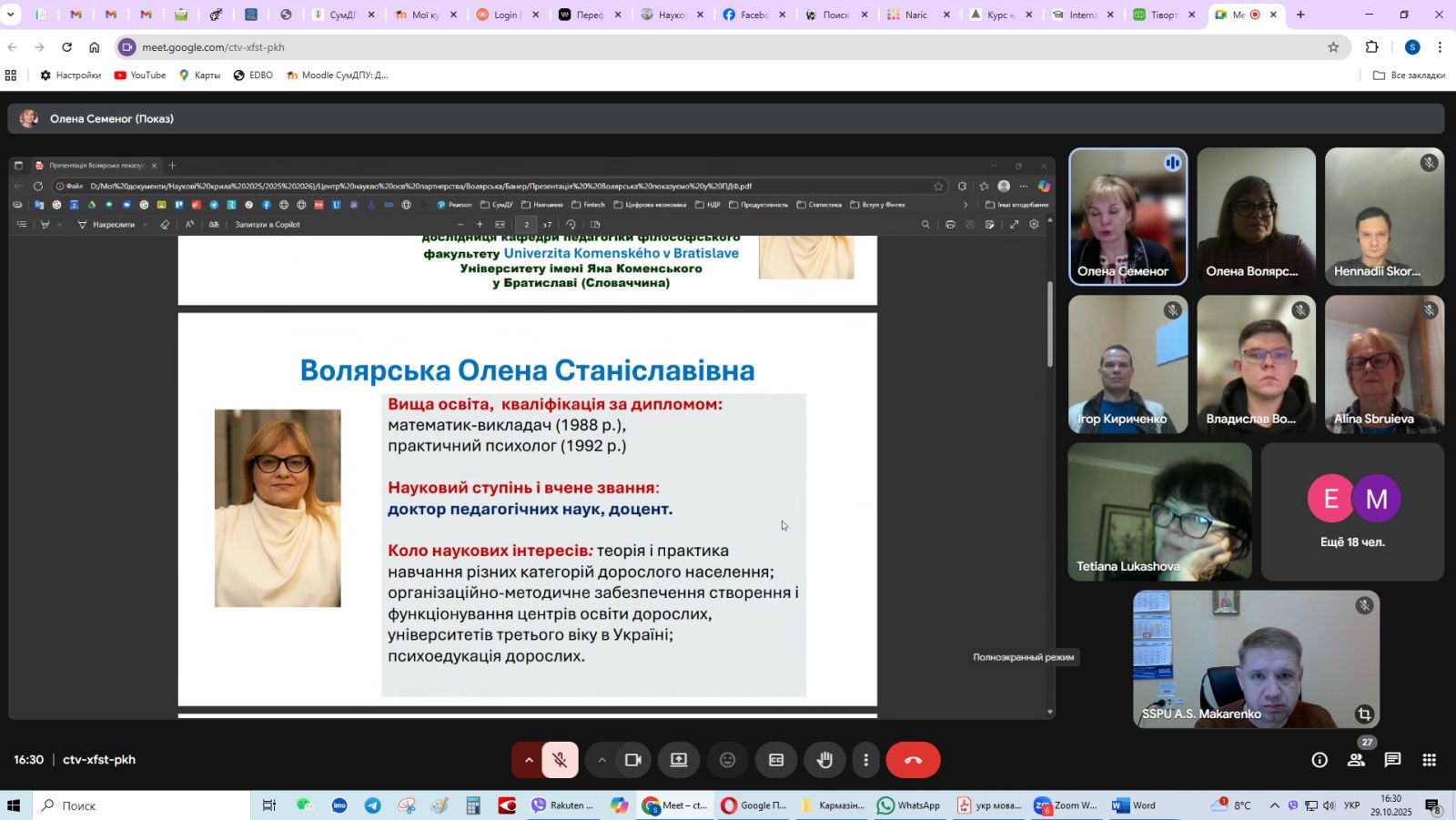Turn on closed captions
The image size is (1456, 820).
(776, 760)
